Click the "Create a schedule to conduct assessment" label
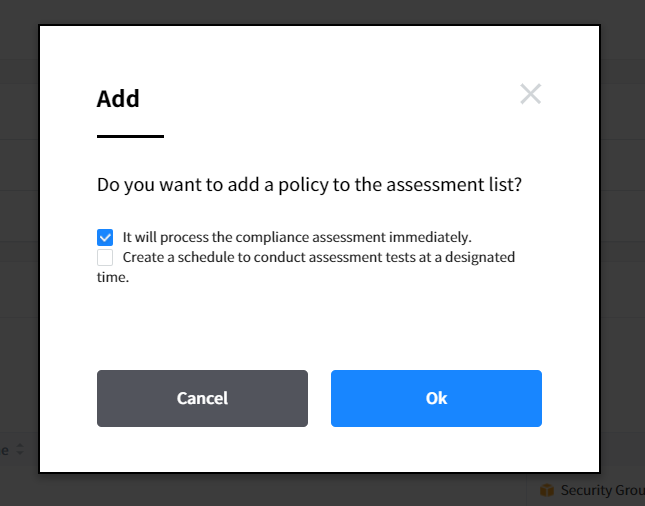 point(318,257)
